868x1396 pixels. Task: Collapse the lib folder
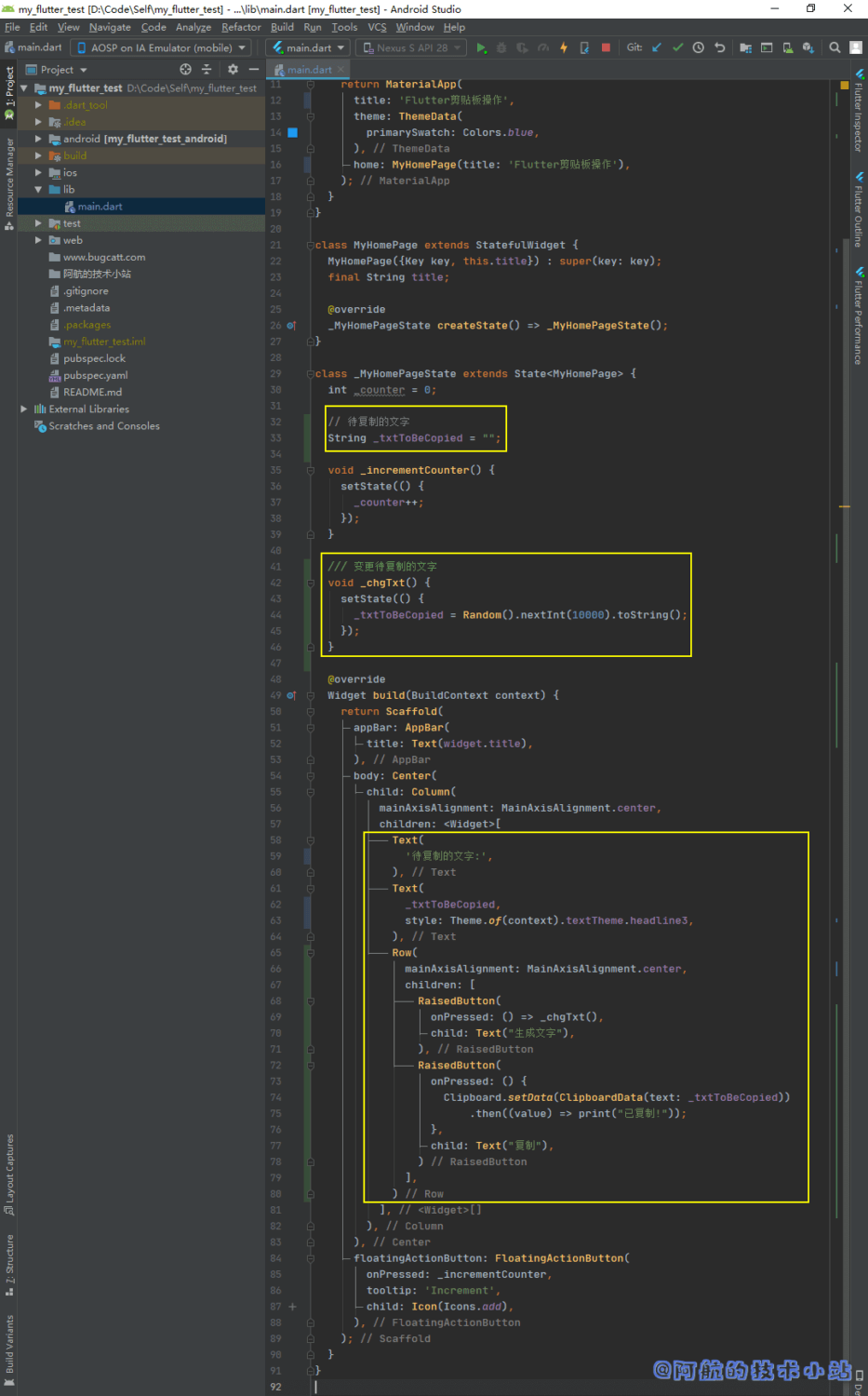coord(38,190)
